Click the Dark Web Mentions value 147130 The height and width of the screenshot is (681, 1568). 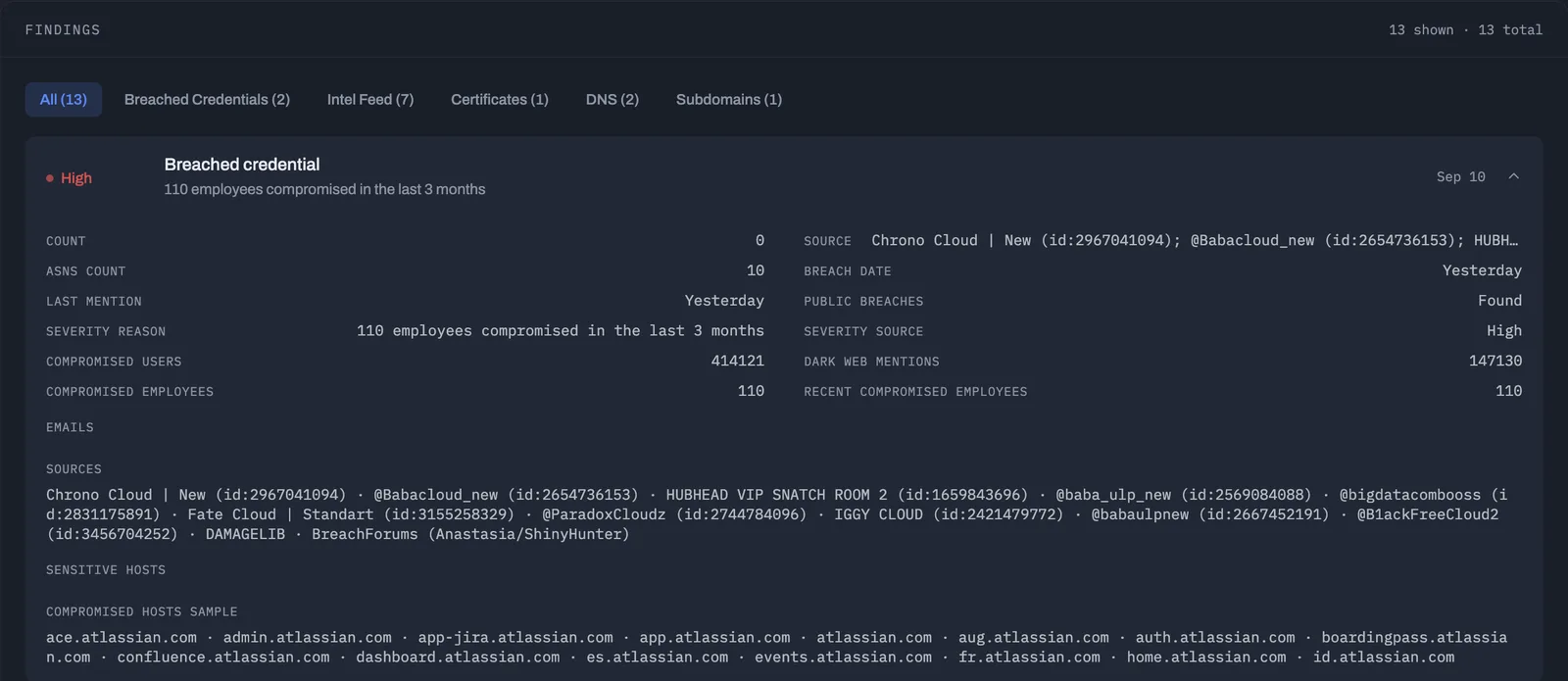1495,361
